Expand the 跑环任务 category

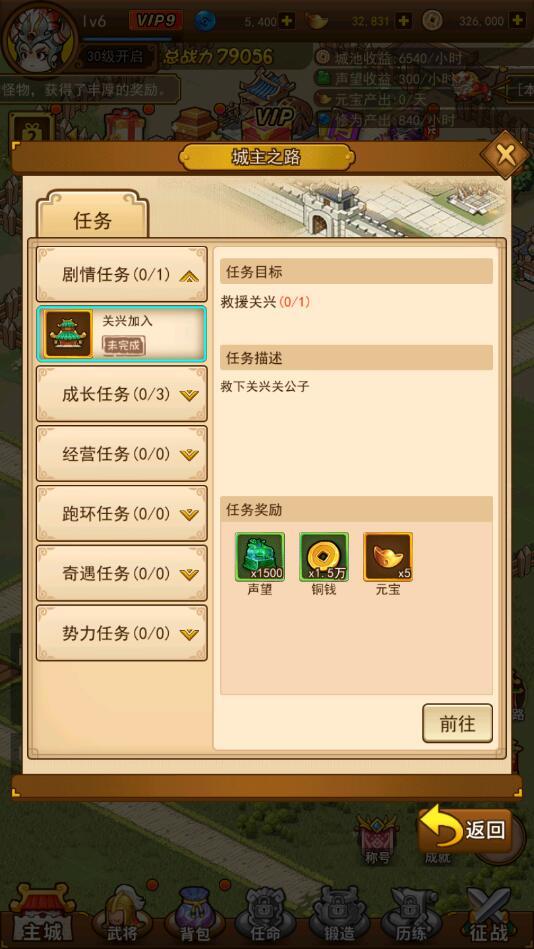(122, 514)
